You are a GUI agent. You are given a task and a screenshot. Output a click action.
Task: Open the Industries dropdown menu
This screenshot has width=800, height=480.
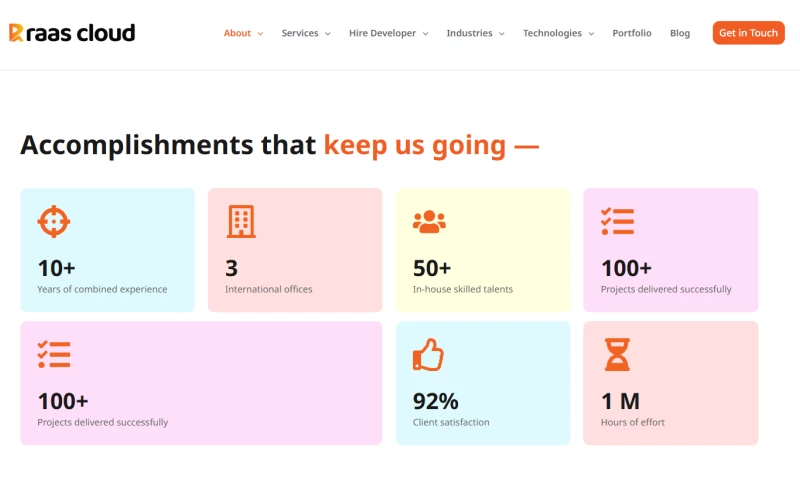(475, 33)
